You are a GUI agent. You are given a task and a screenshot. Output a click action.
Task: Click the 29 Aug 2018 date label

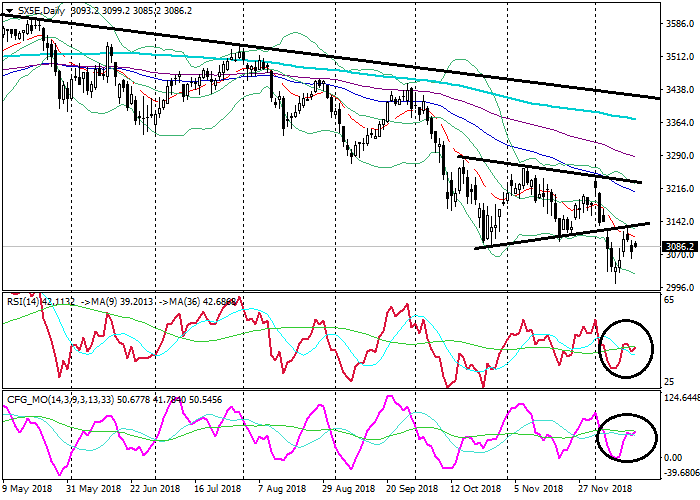coord(346,489)
